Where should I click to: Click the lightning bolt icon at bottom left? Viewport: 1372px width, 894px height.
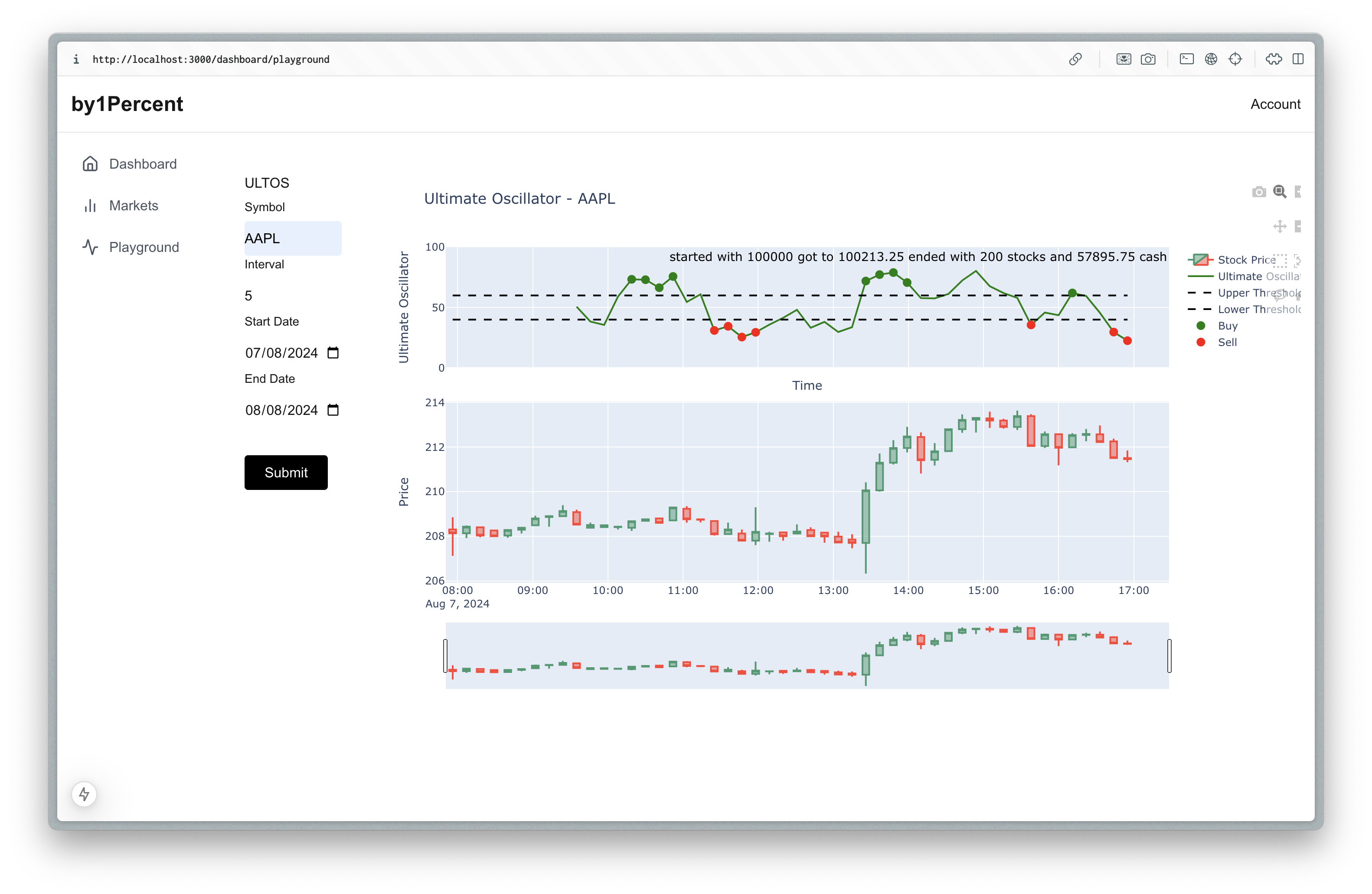pyautogui.click(x=84, y=794)
